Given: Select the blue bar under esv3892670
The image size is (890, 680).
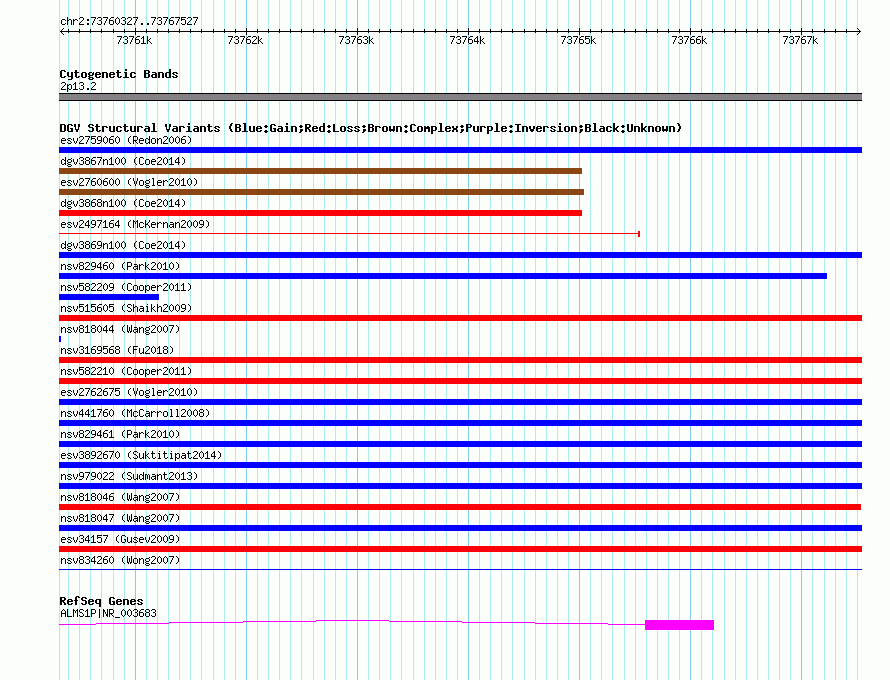Looking at the screenshot, I should pos(460,465).
